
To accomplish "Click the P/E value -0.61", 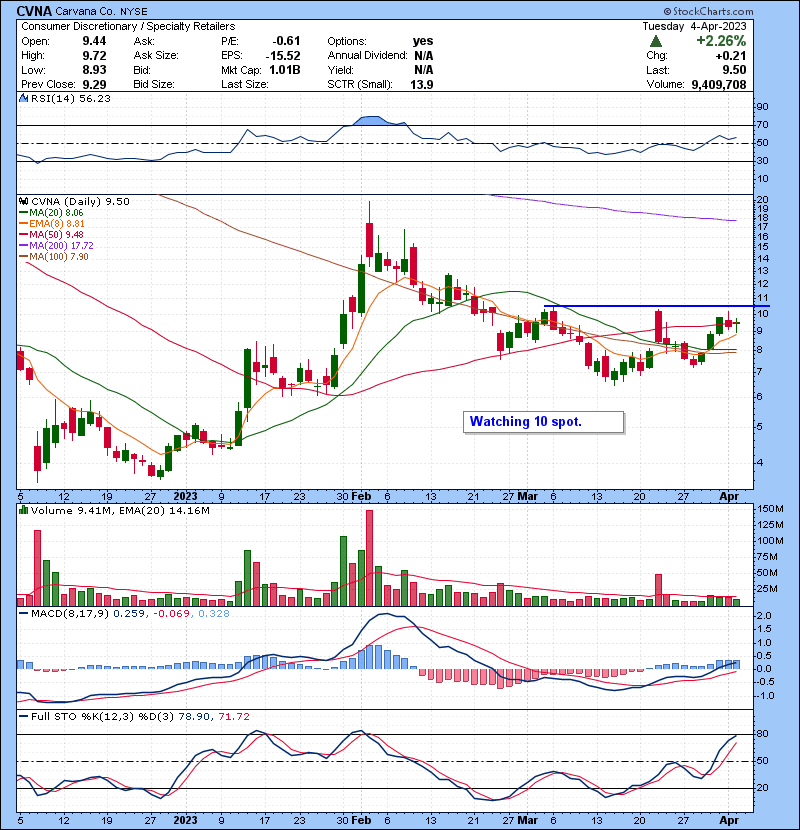I will pyautogui.click(x=286, y=41).
